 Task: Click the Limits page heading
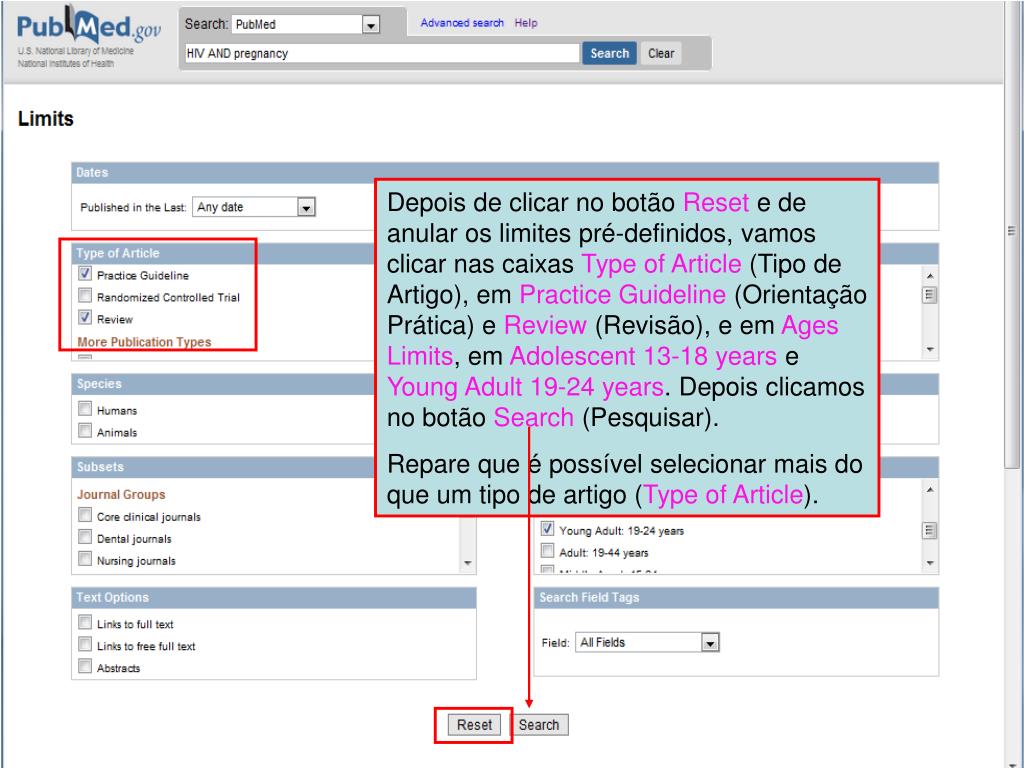[x=46, y=119]
